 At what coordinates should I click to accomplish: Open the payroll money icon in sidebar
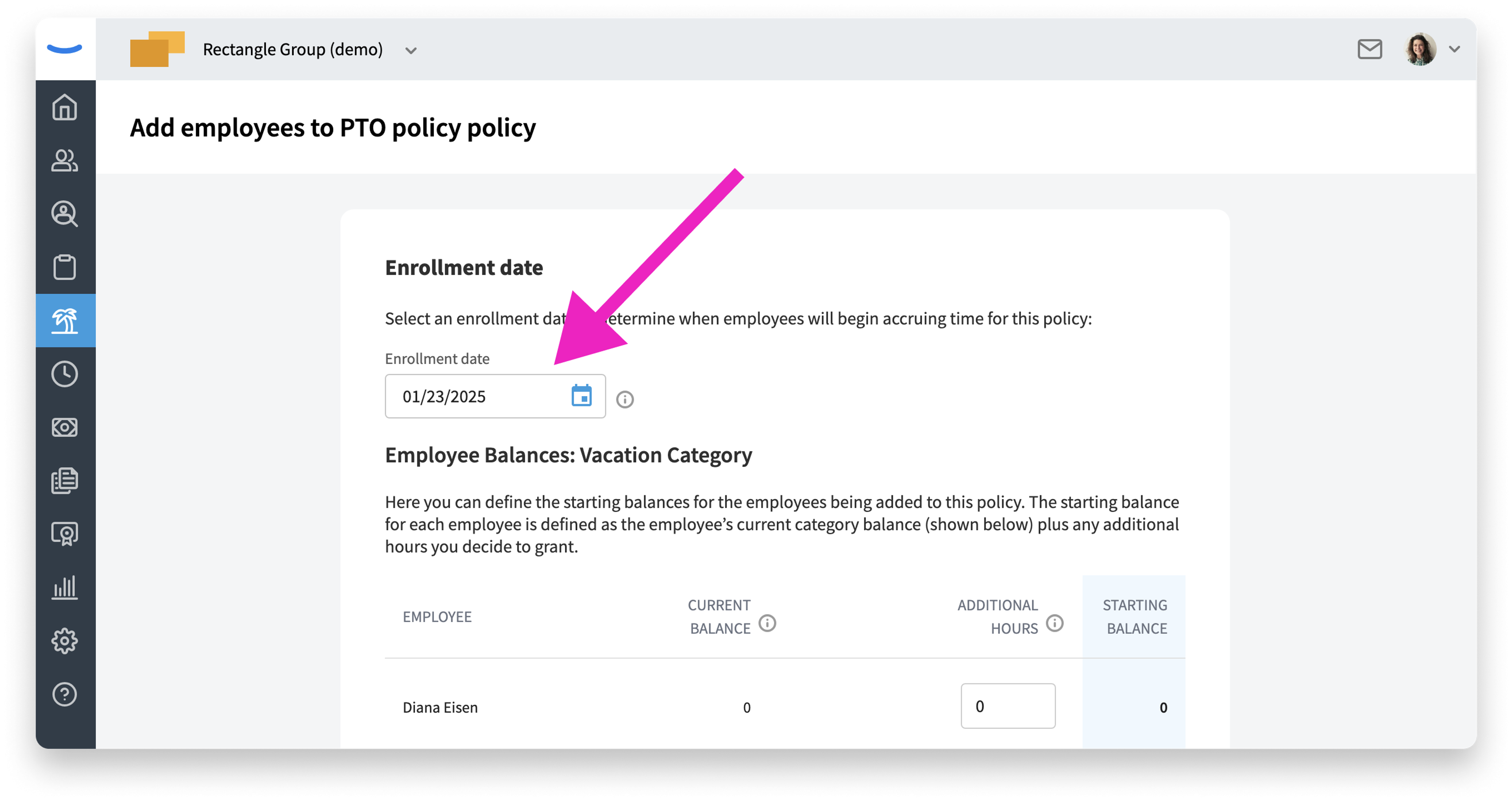coord(65,427)
